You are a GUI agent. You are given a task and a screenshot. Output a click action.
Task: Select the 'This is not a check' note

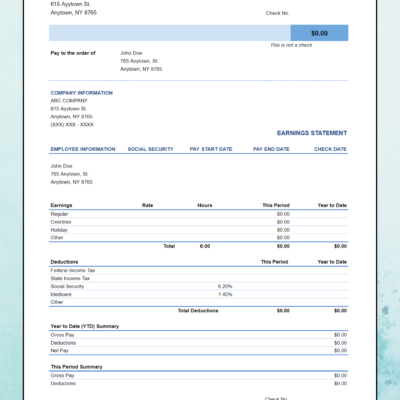coord(291,45)
